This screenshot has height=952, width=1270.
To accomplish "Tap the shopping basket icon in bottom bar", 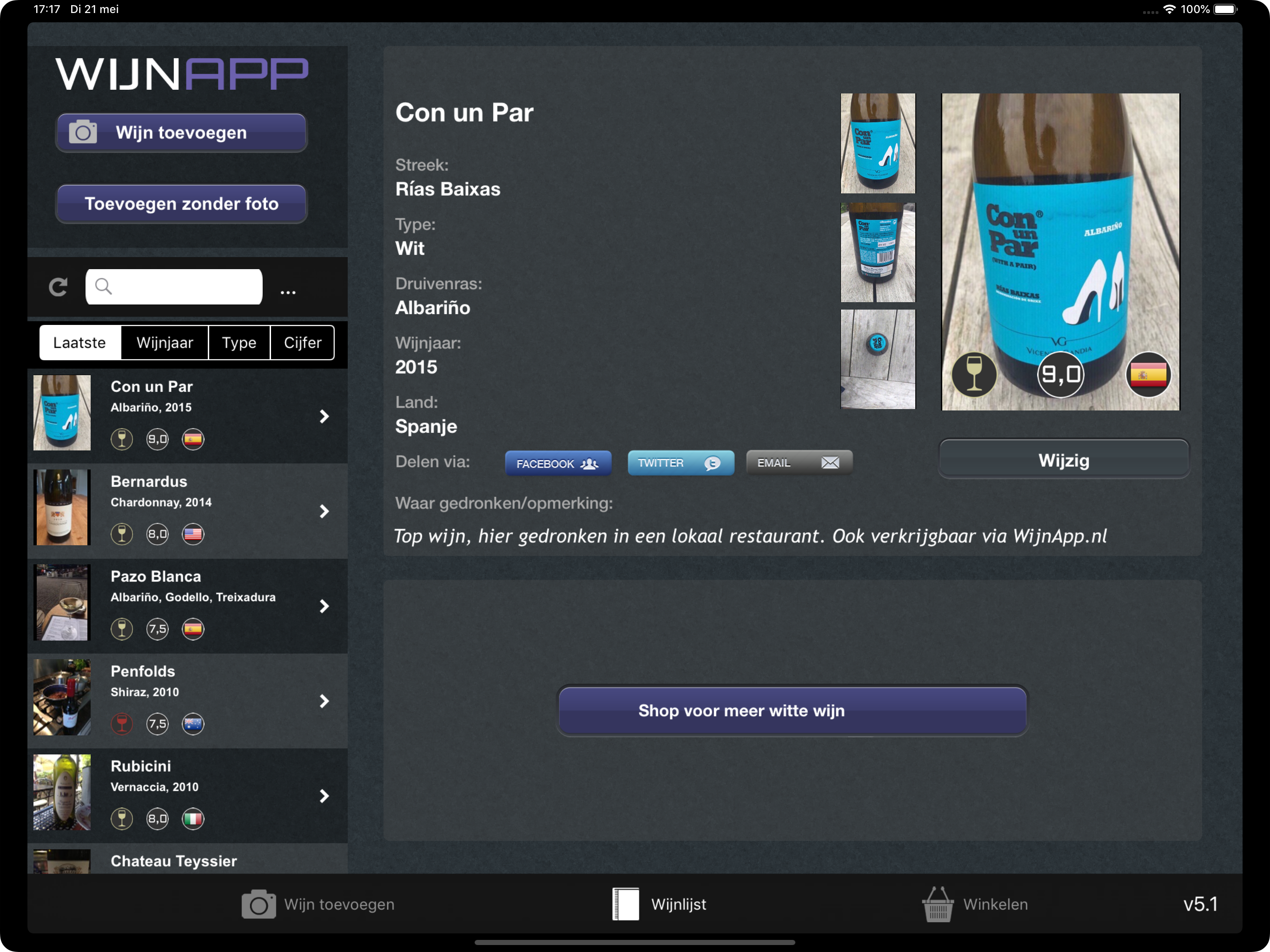I will tap(938, 904).
